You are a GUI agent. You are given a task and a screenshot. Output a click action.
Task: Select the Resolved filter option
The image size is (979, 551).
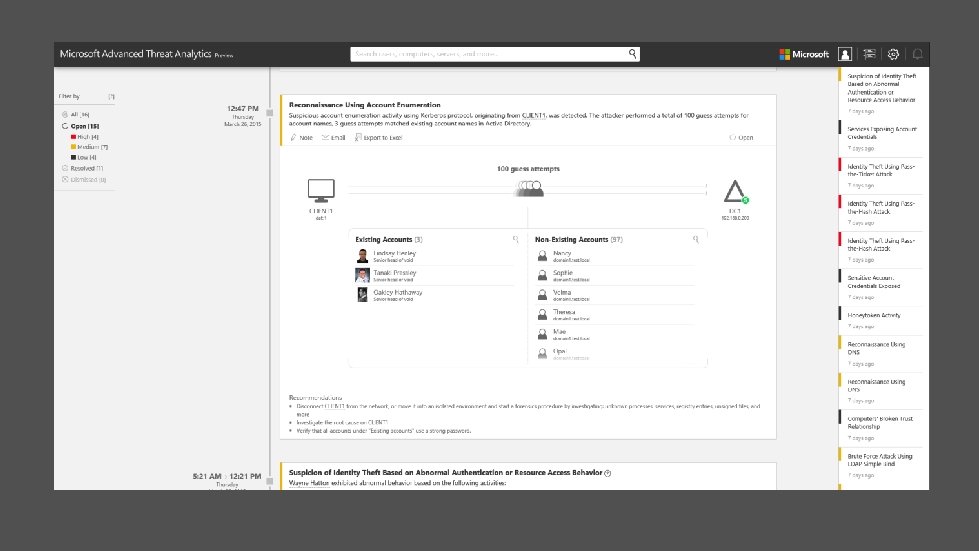click(x=82, y=168)
